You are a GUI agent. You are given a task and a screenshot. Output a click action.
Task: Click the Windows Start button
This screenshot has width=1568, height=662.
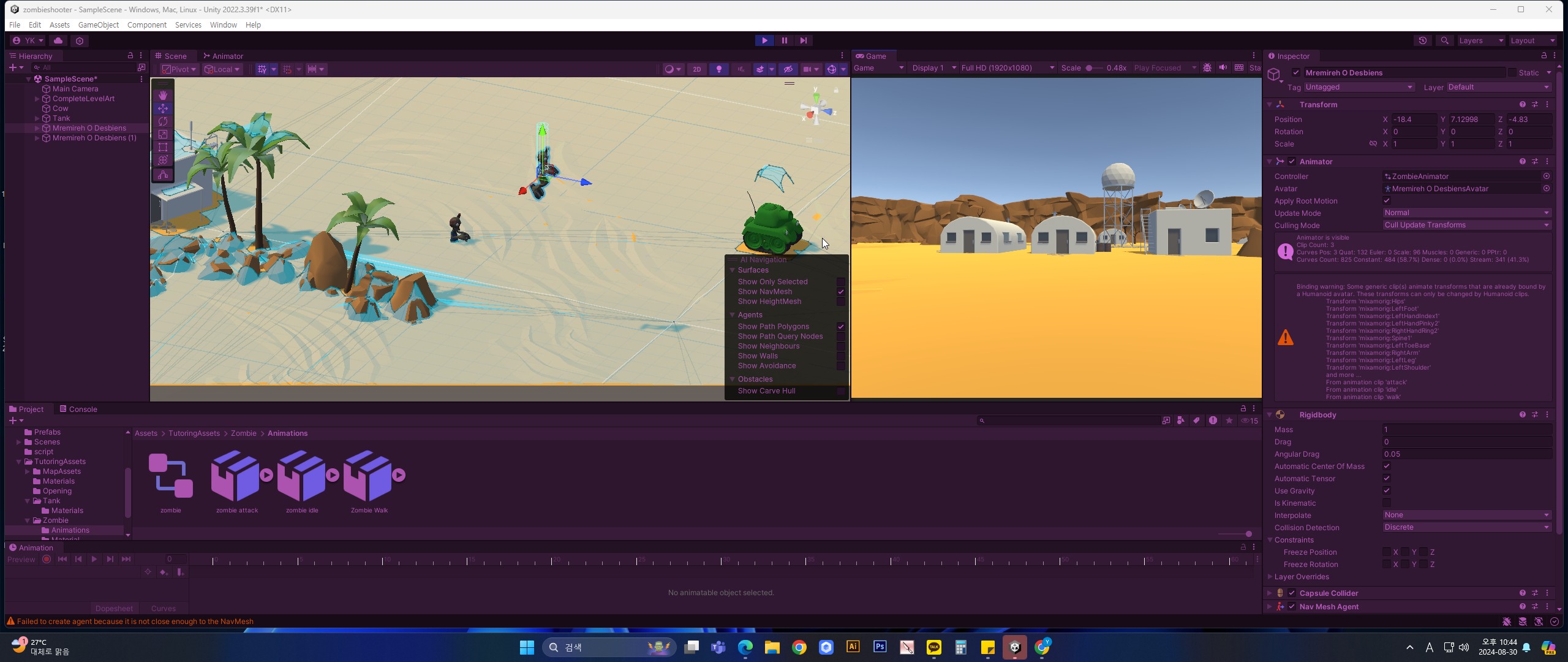pos(527,647)
